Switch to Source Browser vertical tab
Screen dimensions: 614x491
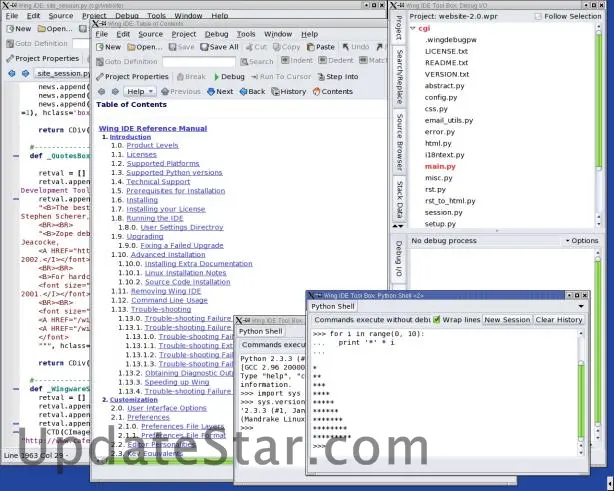(399, 142)
